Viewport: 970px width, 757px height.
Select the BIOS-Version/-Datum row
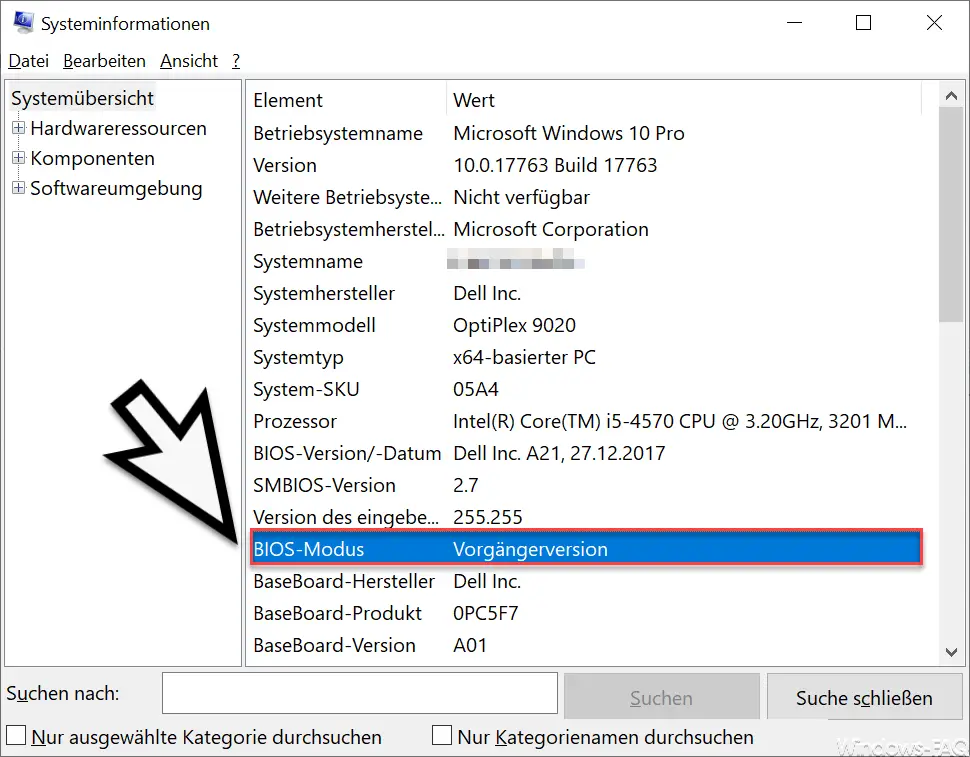pyautogui.click(x=586, y=453)
